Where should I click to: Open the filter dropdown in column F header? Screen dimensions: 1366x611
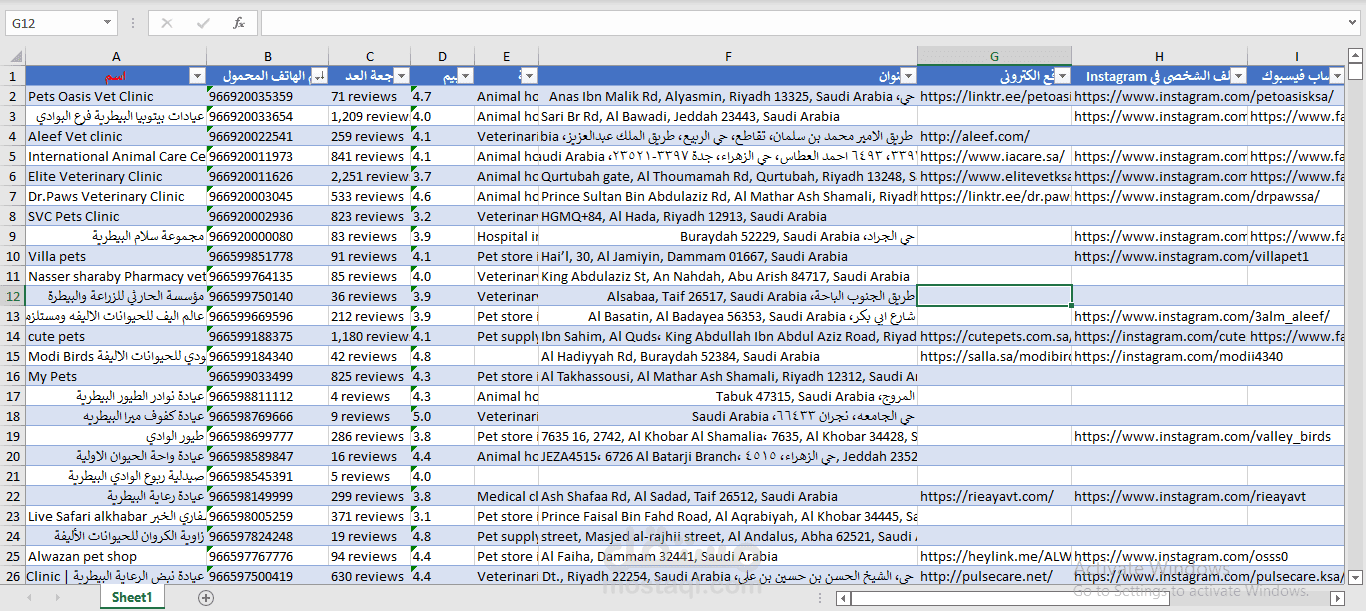click(x=908, y=76)
